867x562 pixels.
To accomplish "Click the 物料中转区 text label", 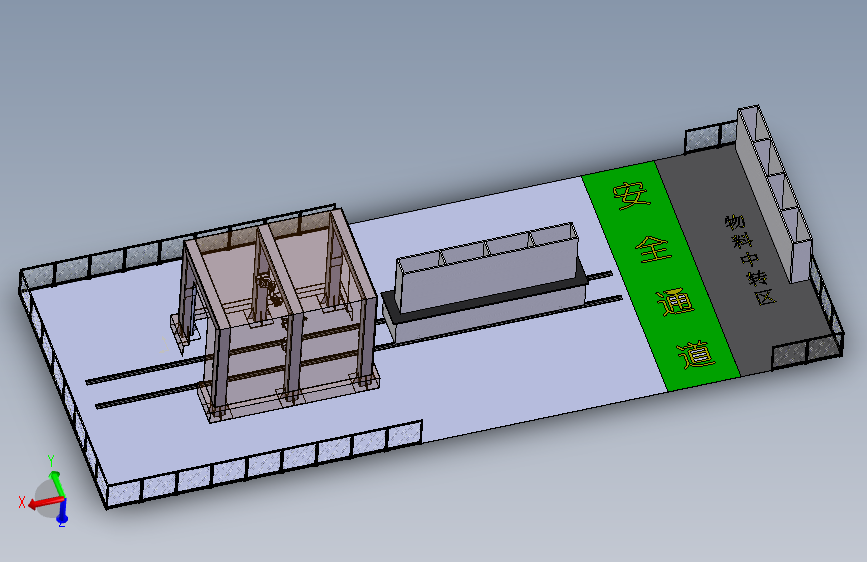I will tap(750, 259).
